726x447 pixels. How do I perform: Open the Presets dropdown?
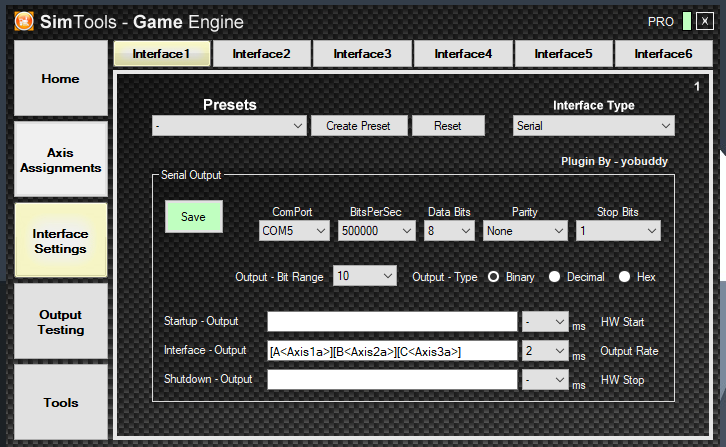[229, 126]
